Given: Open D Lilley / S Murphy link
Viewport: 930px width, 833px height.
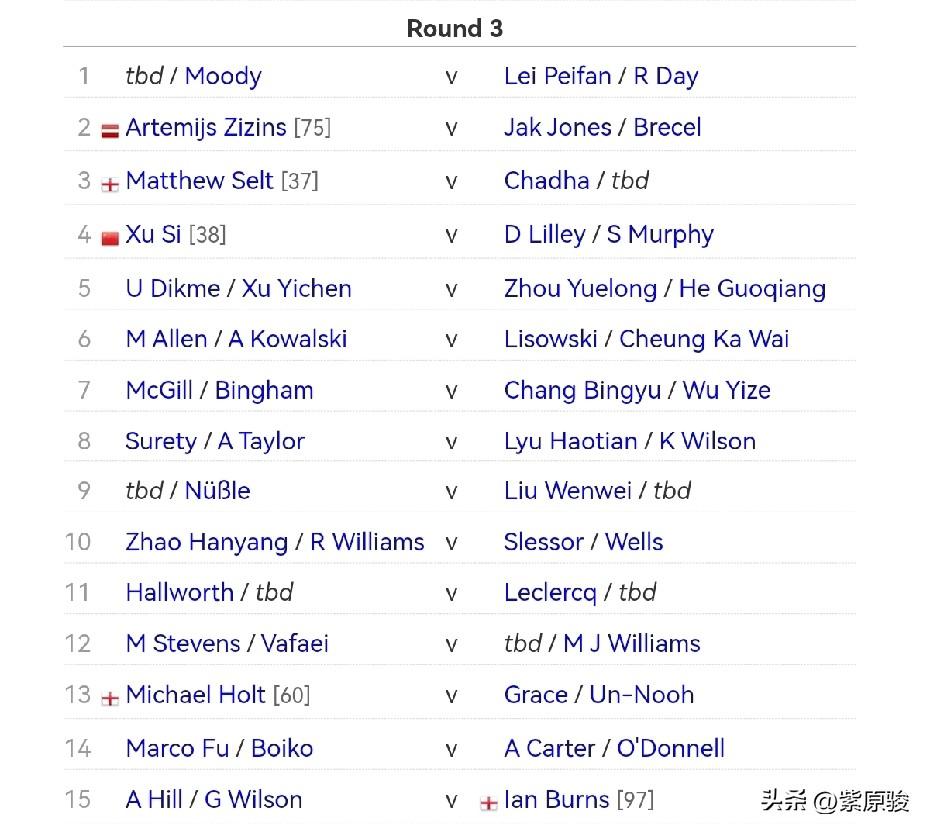Looking at the screenshot, I should click(x=609, y=235).
